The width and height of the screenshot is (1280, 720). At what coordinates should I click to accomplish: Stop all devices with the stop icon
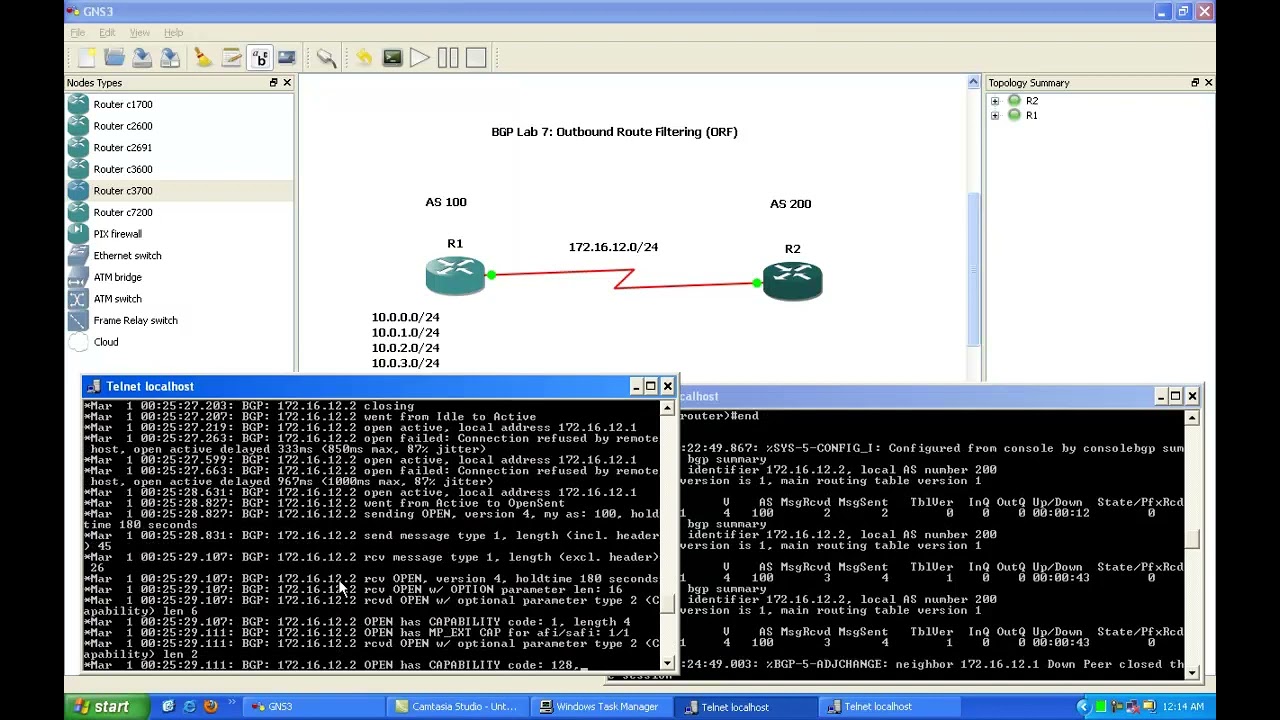coord(476,58)
